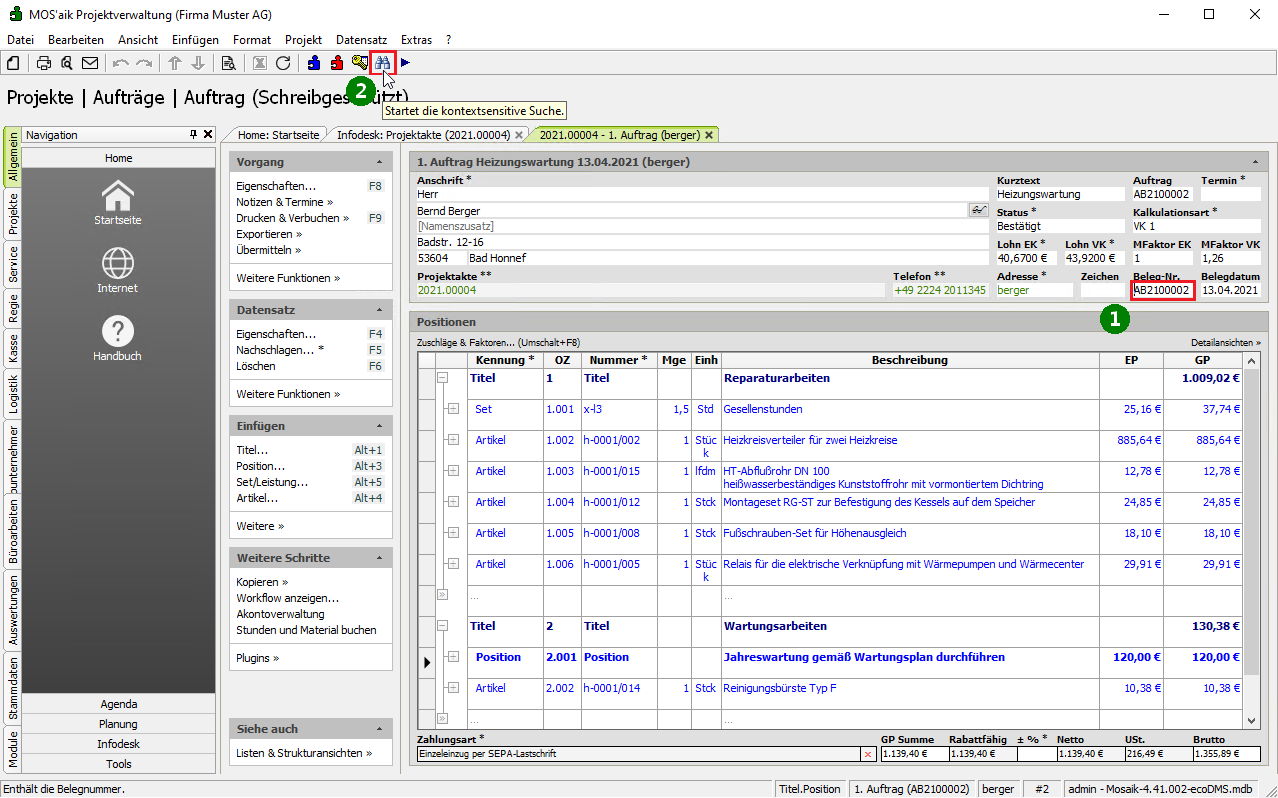Collapse the Vorgang panel section
The width and height of the screenshot is (1278, 798).
coord(379,162)
